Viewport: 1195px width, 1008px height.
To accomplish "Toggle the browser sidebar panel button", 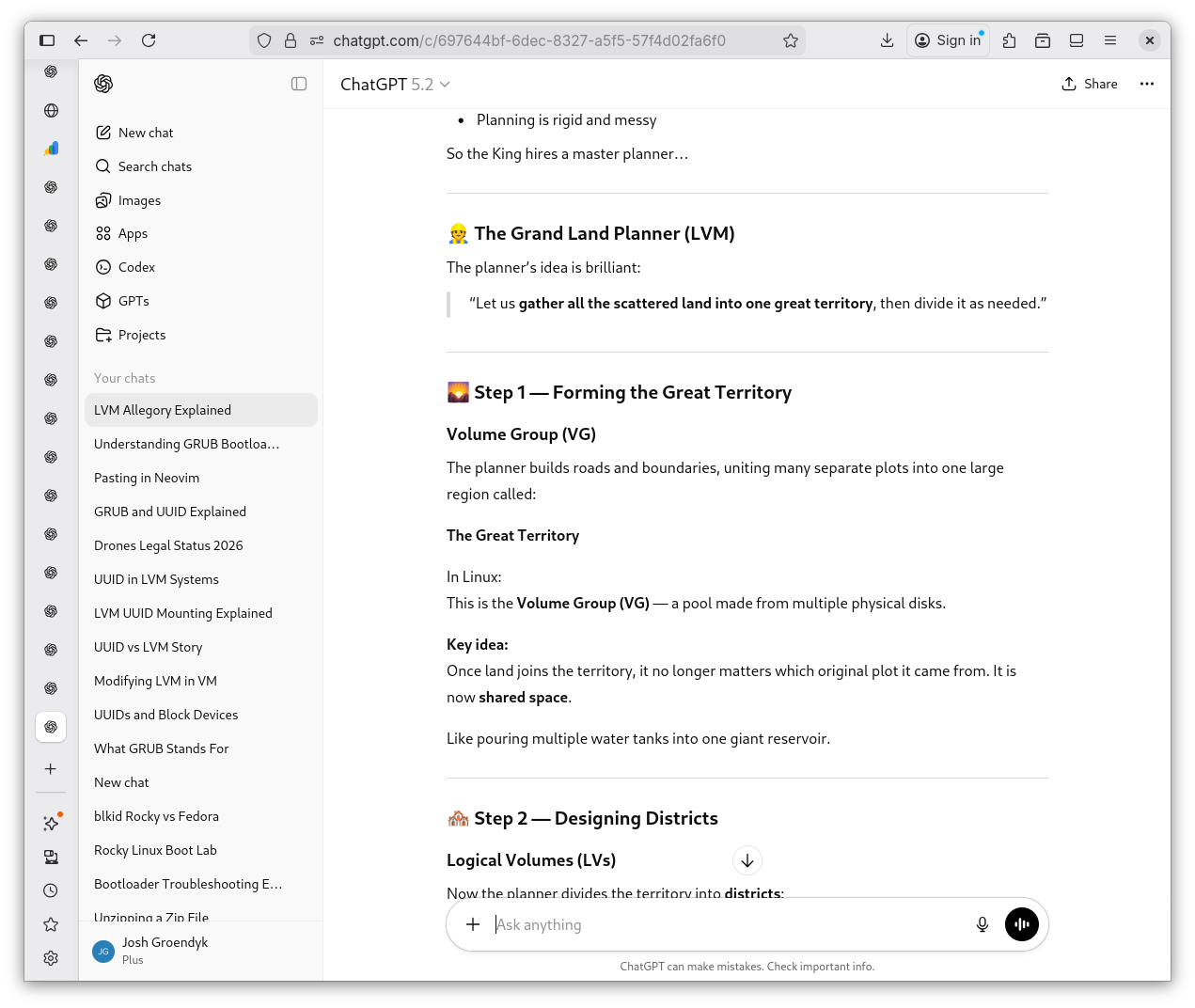I will click(x=47, y=40).
